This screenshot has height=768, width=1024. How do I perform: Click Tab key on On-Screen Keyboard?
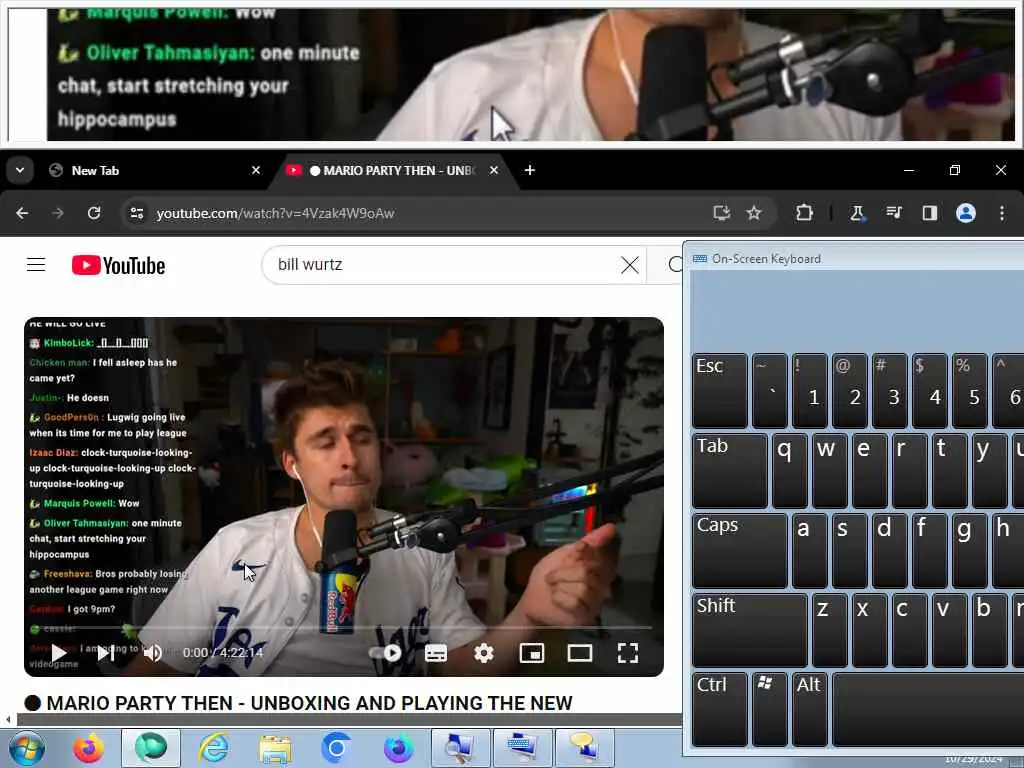pos(729,471)
